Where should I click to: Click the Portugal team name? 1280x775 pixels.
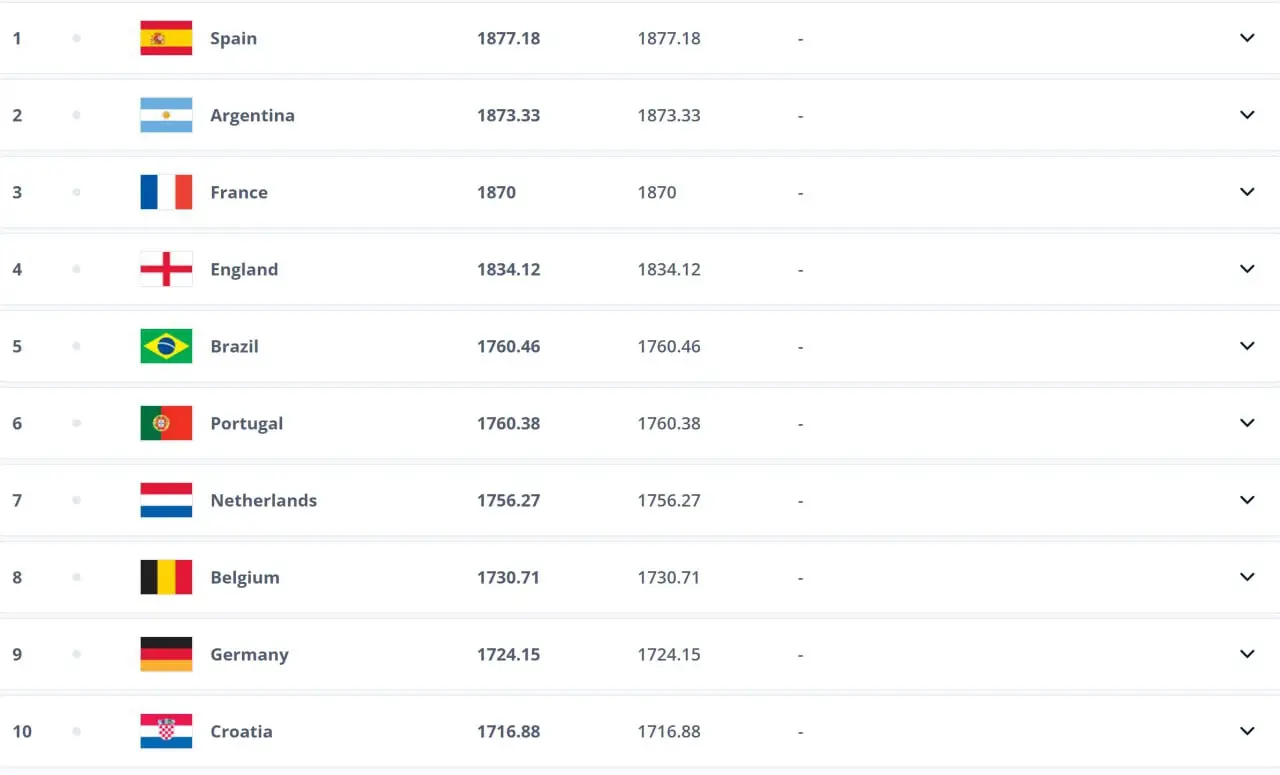tap(246, 423)
